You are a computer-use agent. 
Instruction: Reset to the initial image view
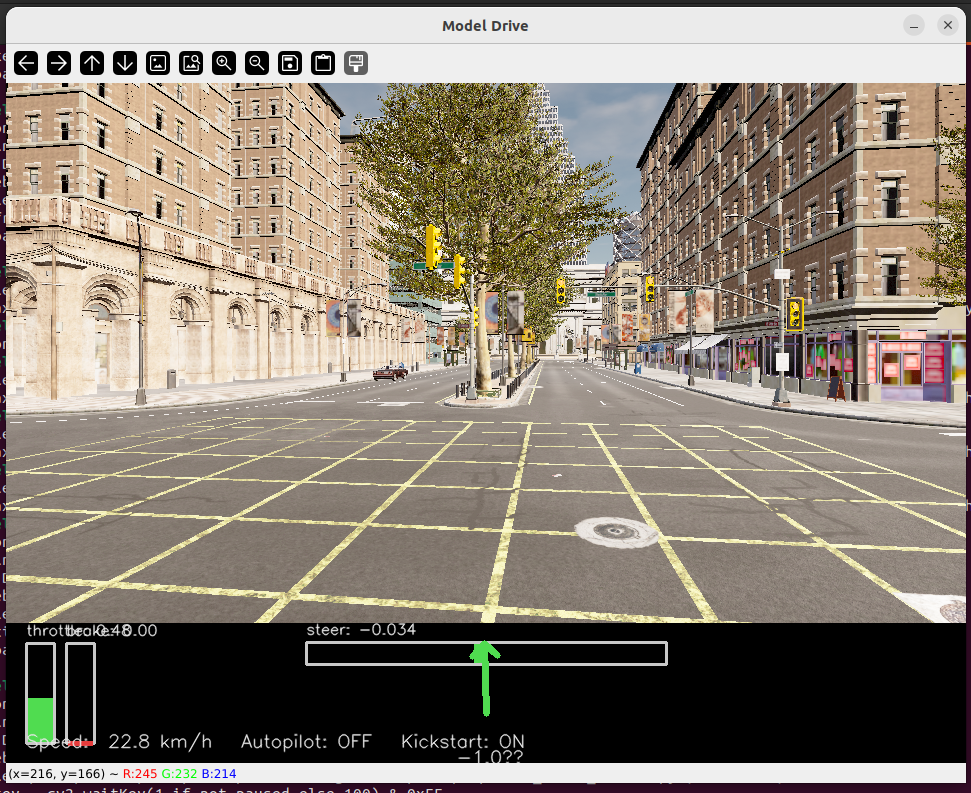click(160, 63)
